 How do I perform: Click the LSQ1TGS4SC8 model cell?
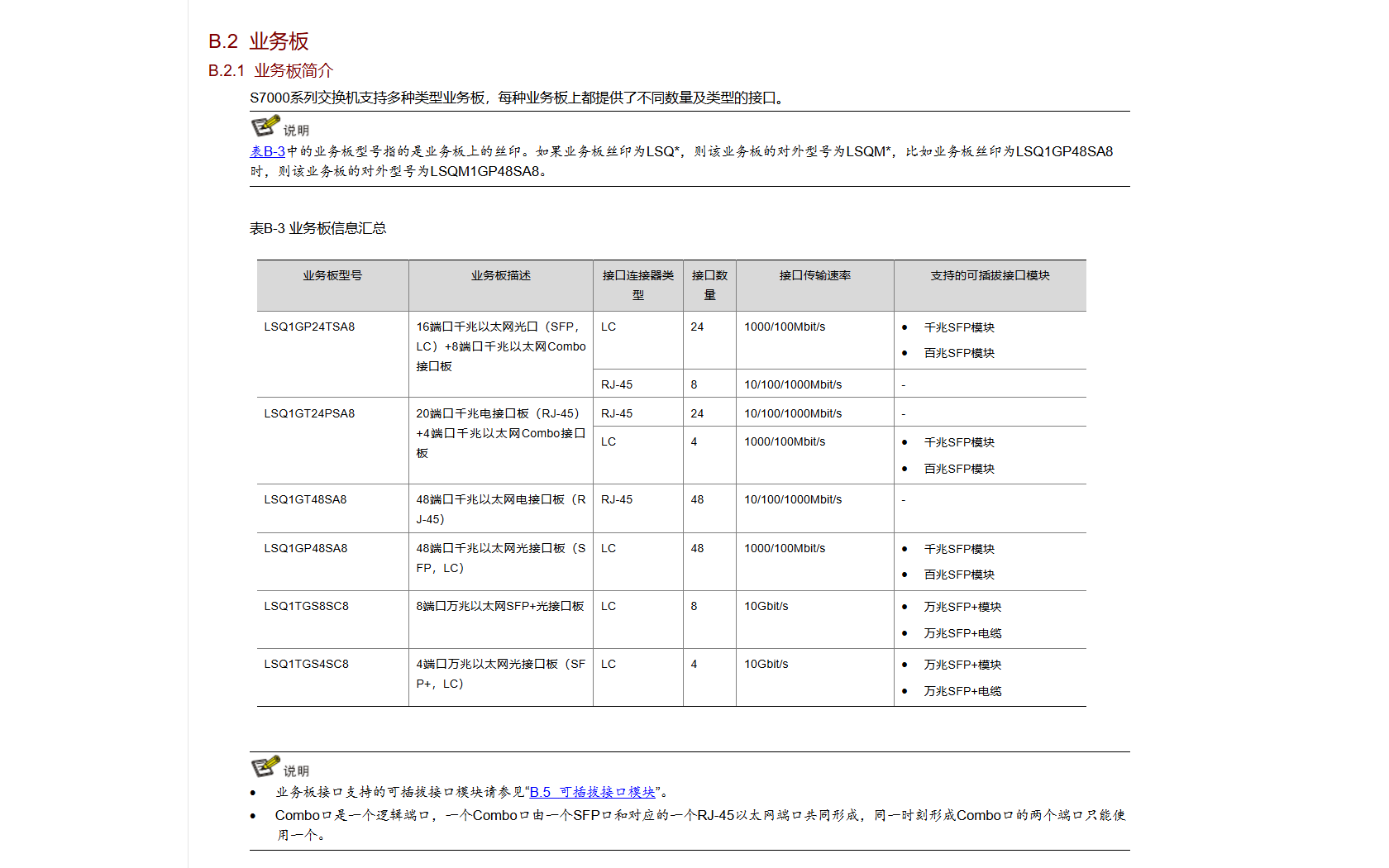pos(306,664)
